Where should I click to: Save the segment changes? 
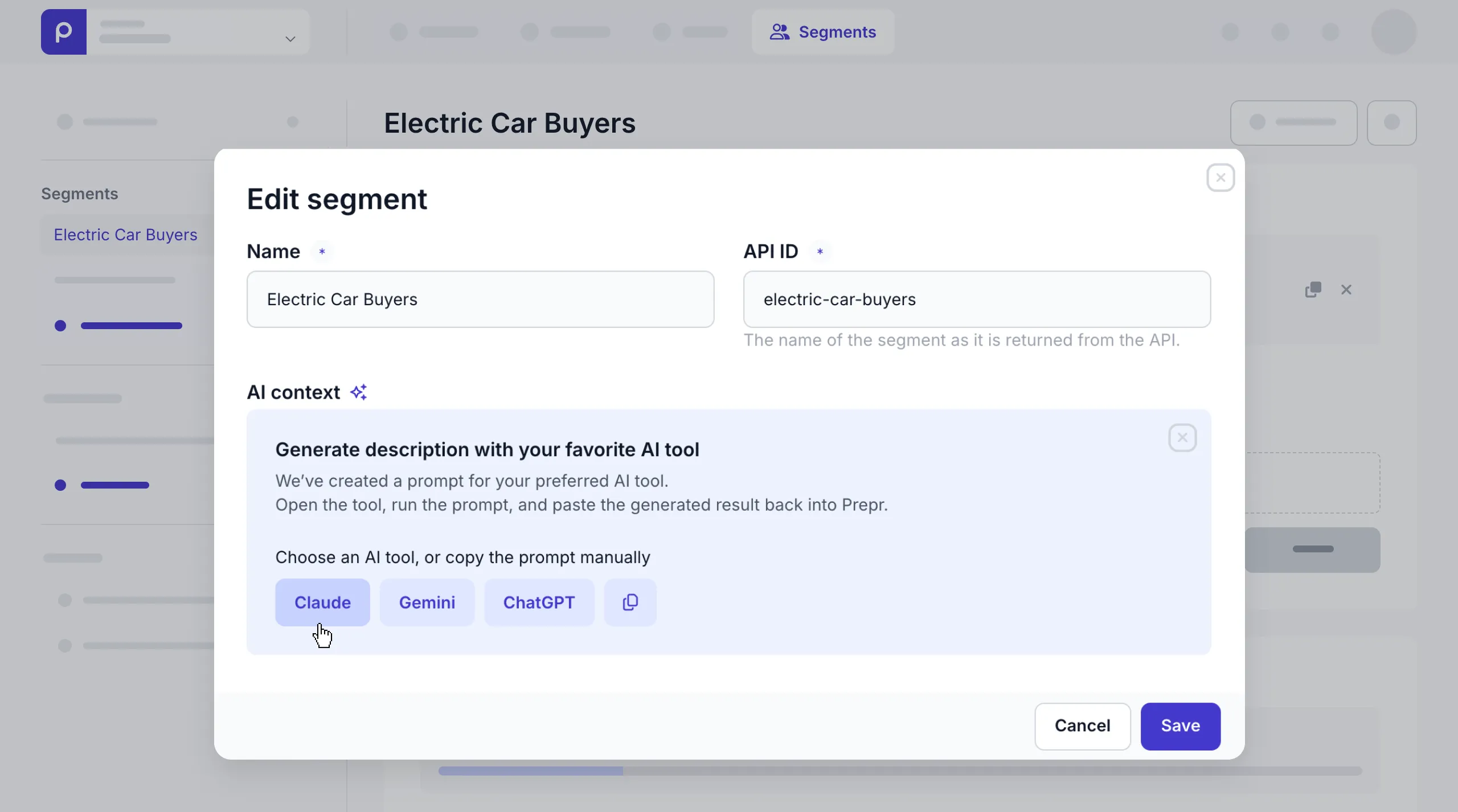tap(1181, 726)
